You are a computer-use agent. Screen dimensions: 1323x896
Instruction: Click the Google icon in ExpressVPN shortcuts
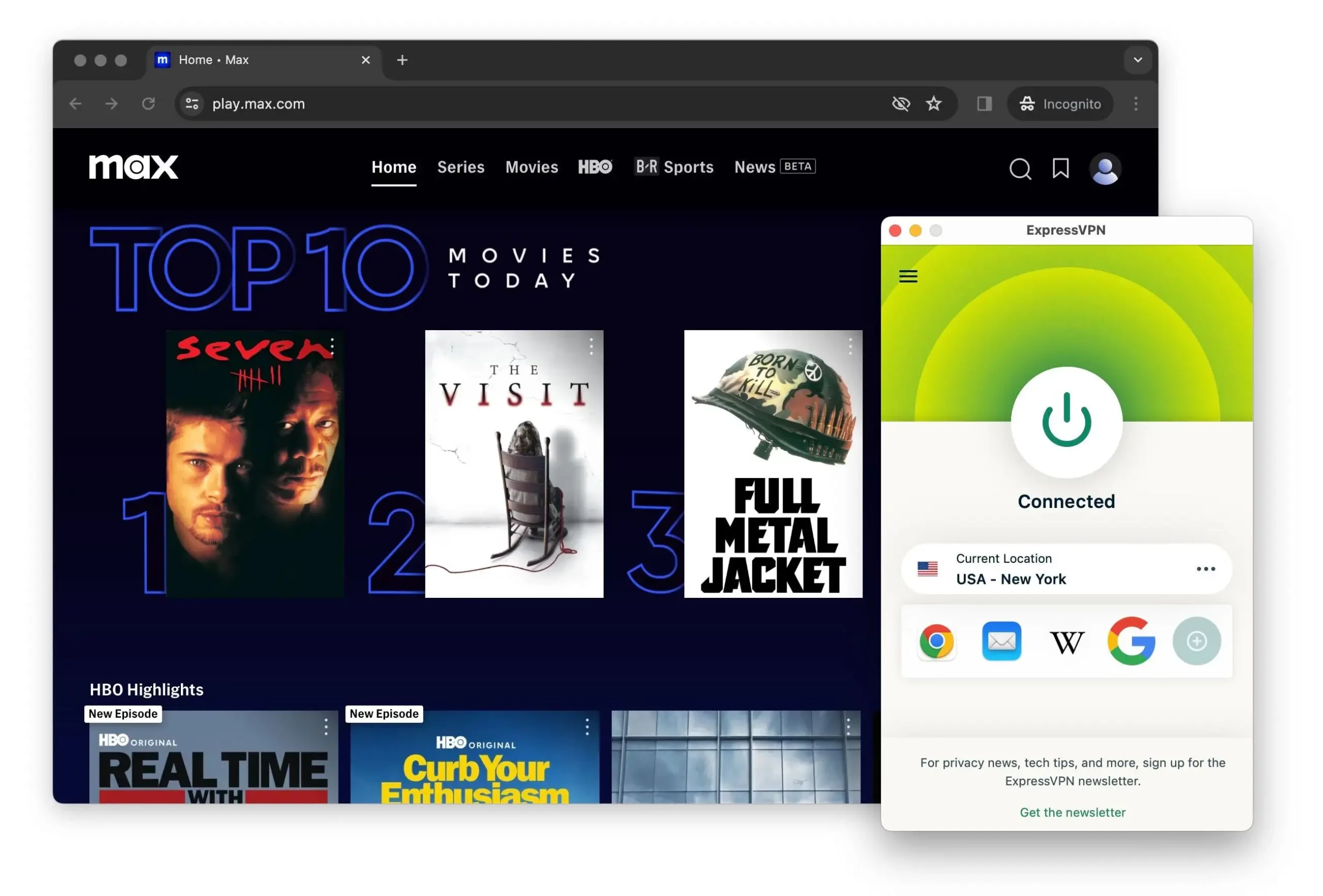(x=1131, y=642)
